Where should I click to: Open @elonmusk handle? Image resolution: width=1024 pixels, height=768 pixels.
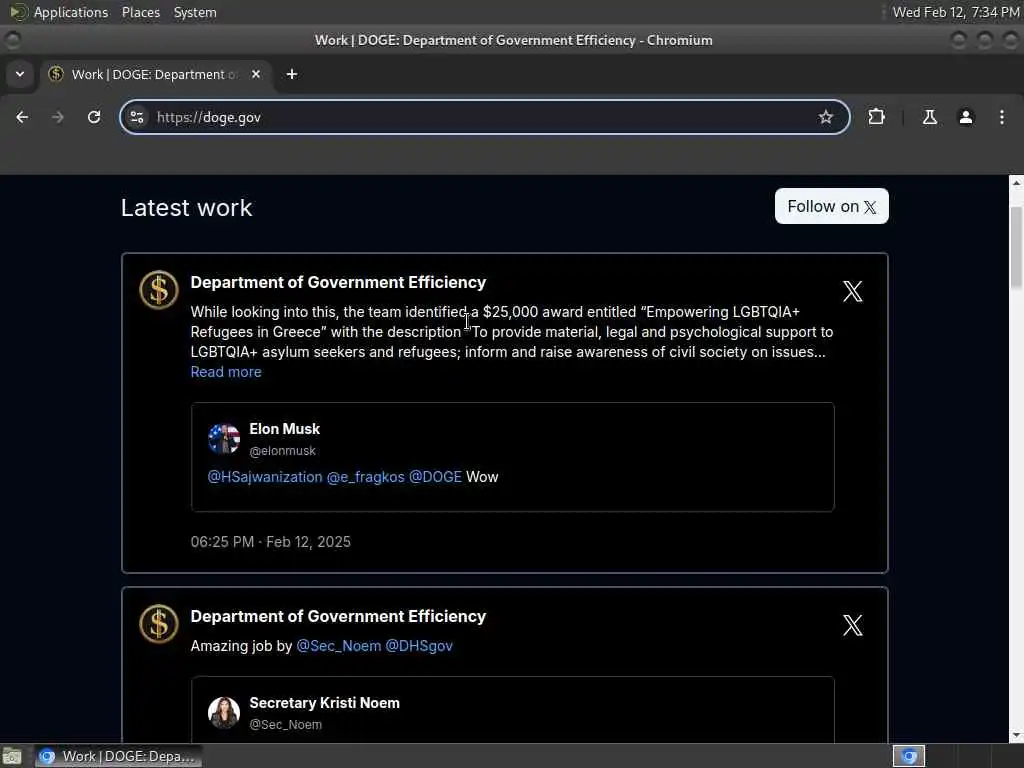[x=282, y=451]
